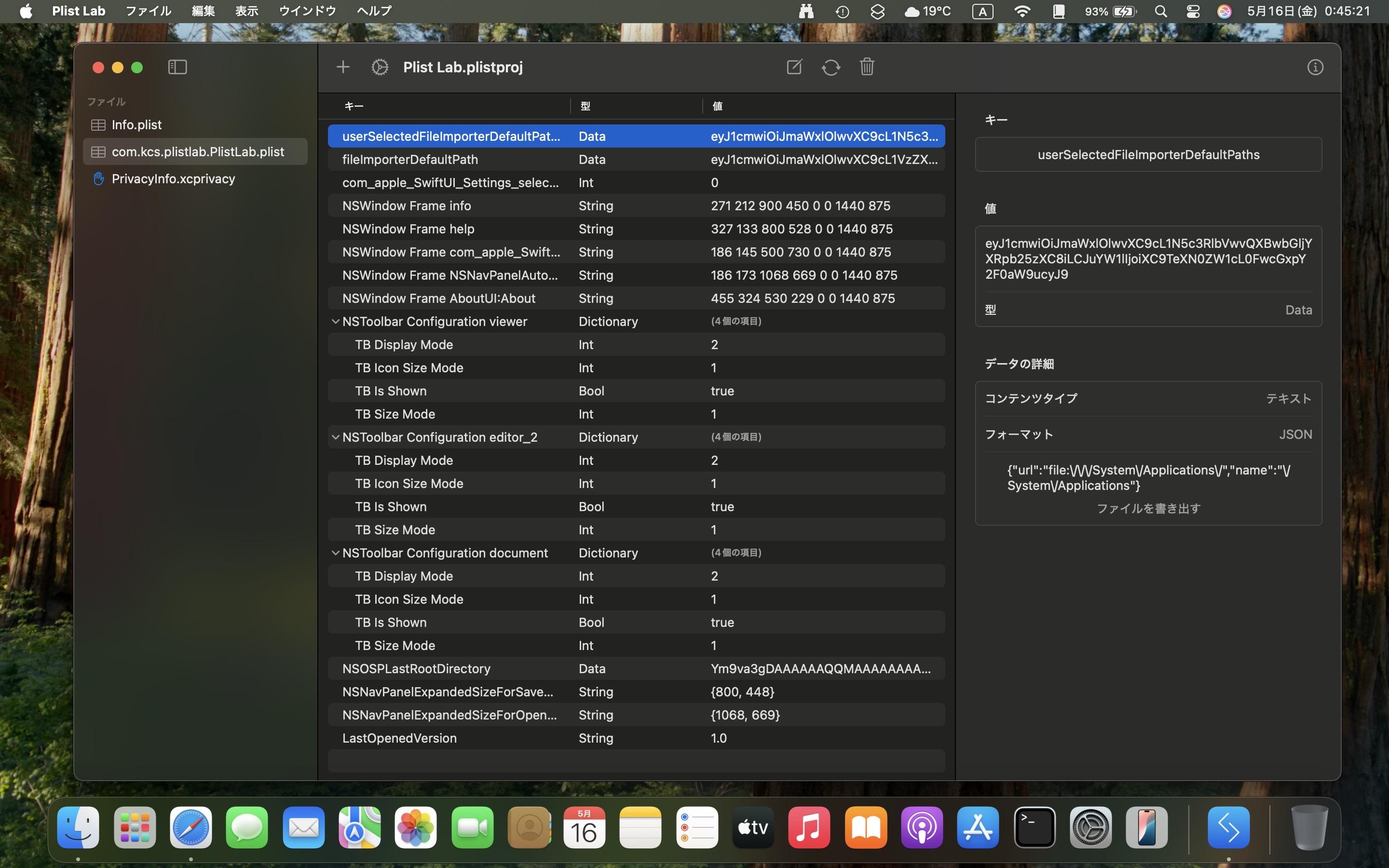
Task: Open System Settings from the Dock
Action: tap(1090, 827)
